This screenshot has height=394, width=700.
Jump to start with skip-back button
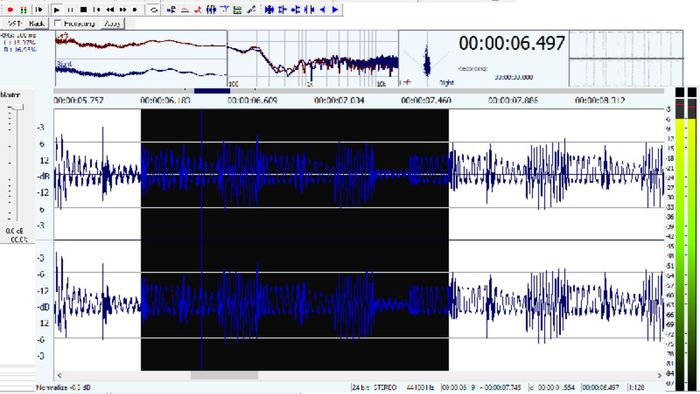coord(96,9)
